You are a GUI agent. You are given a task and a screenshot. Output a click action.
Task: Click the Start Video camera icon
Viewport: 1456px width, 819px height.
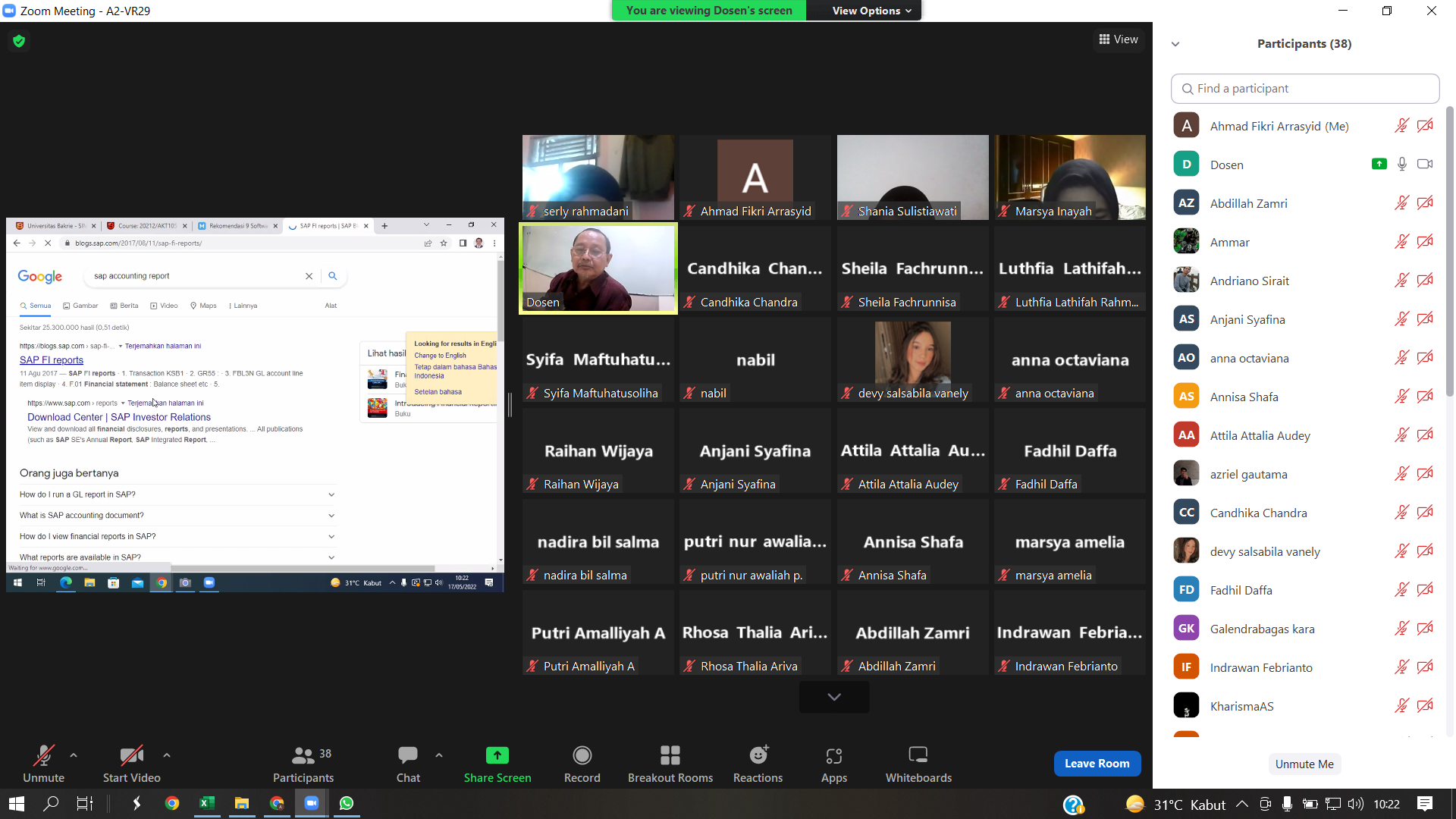[131, 755]
